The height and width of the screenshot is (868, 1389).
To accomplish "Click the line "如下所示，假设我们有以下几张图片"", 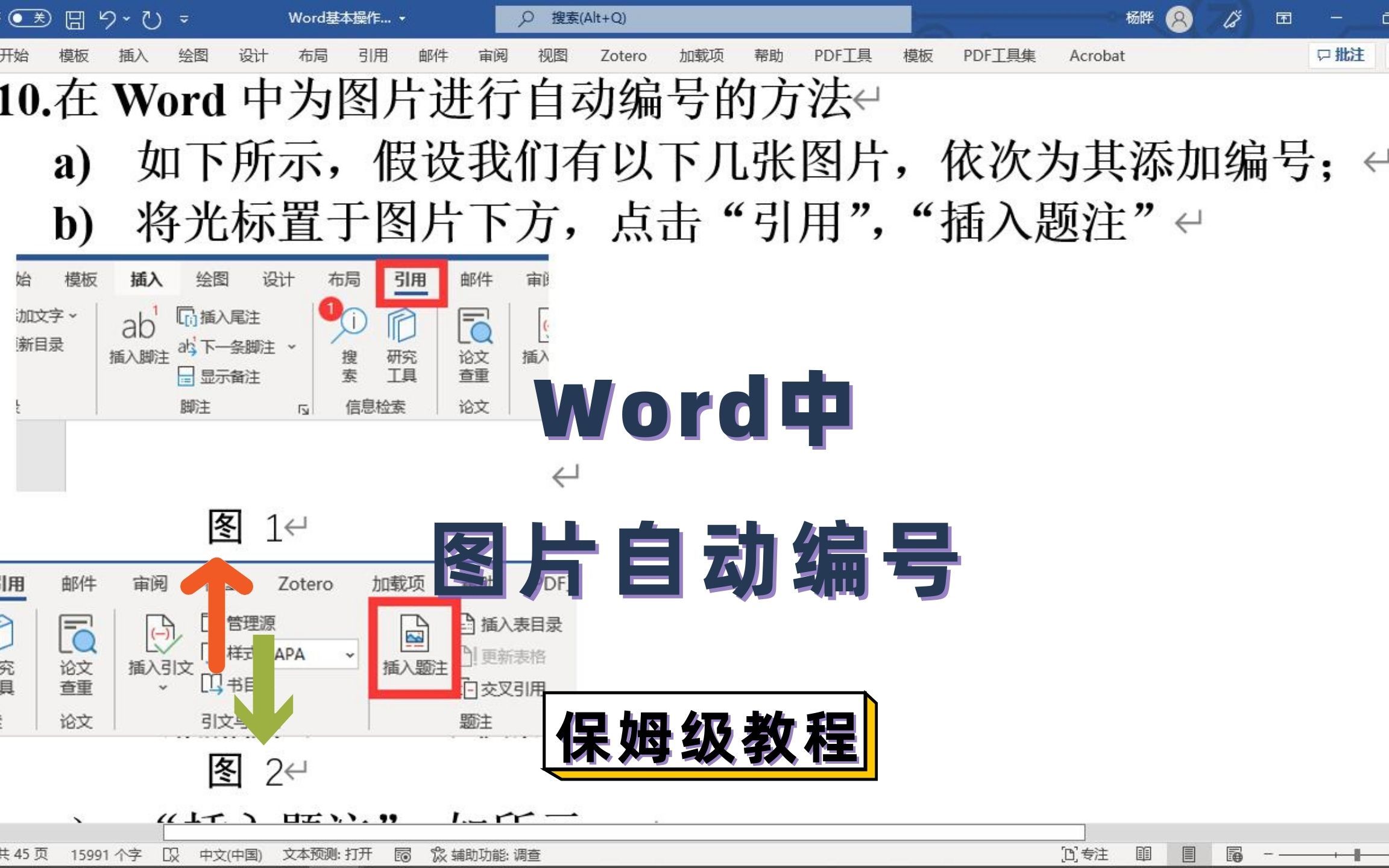I will pyautogui.click(x=514, y=162).
